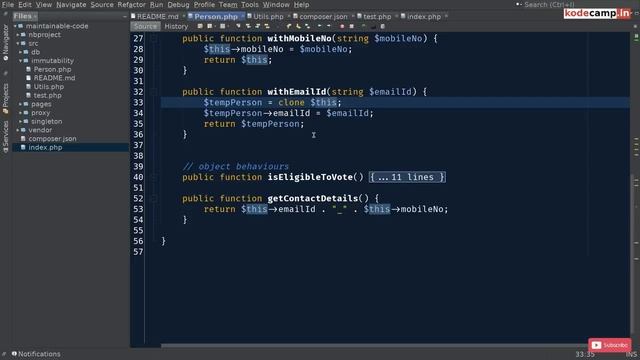Expand the proxy folder

coord(20,113)
